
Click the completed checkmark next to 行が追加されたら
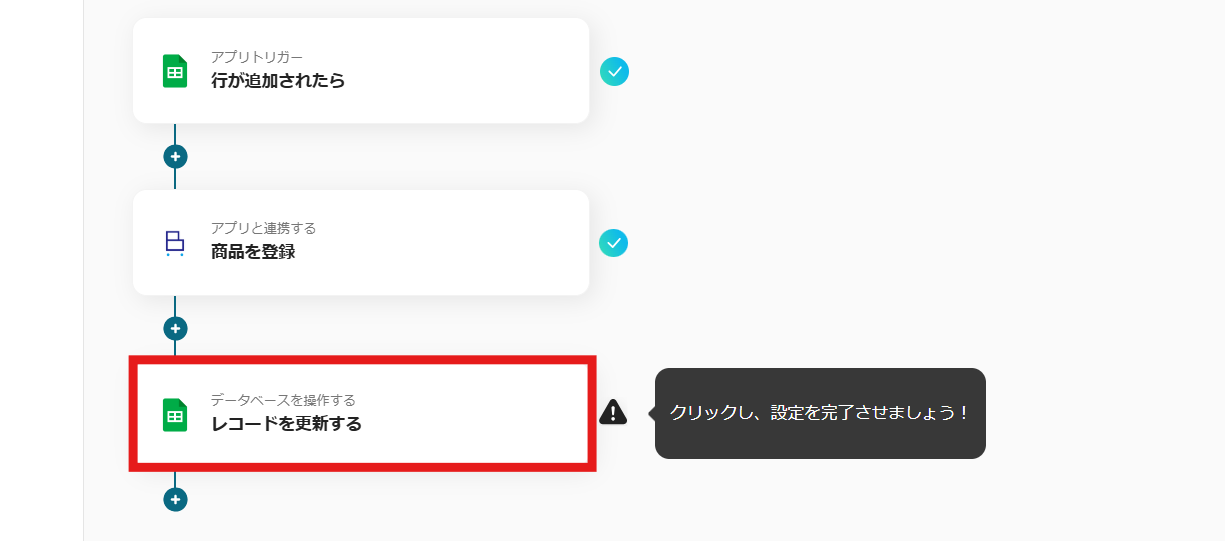[614, 71]
